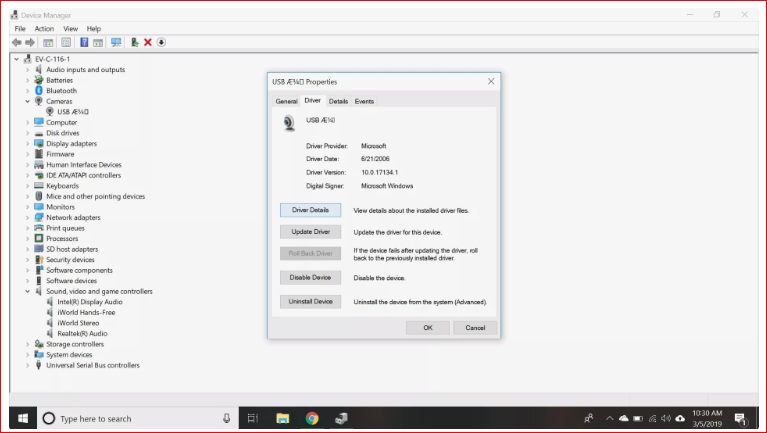Switch to the General tab
Screen dimensions: 767x433
pos(286,101)
